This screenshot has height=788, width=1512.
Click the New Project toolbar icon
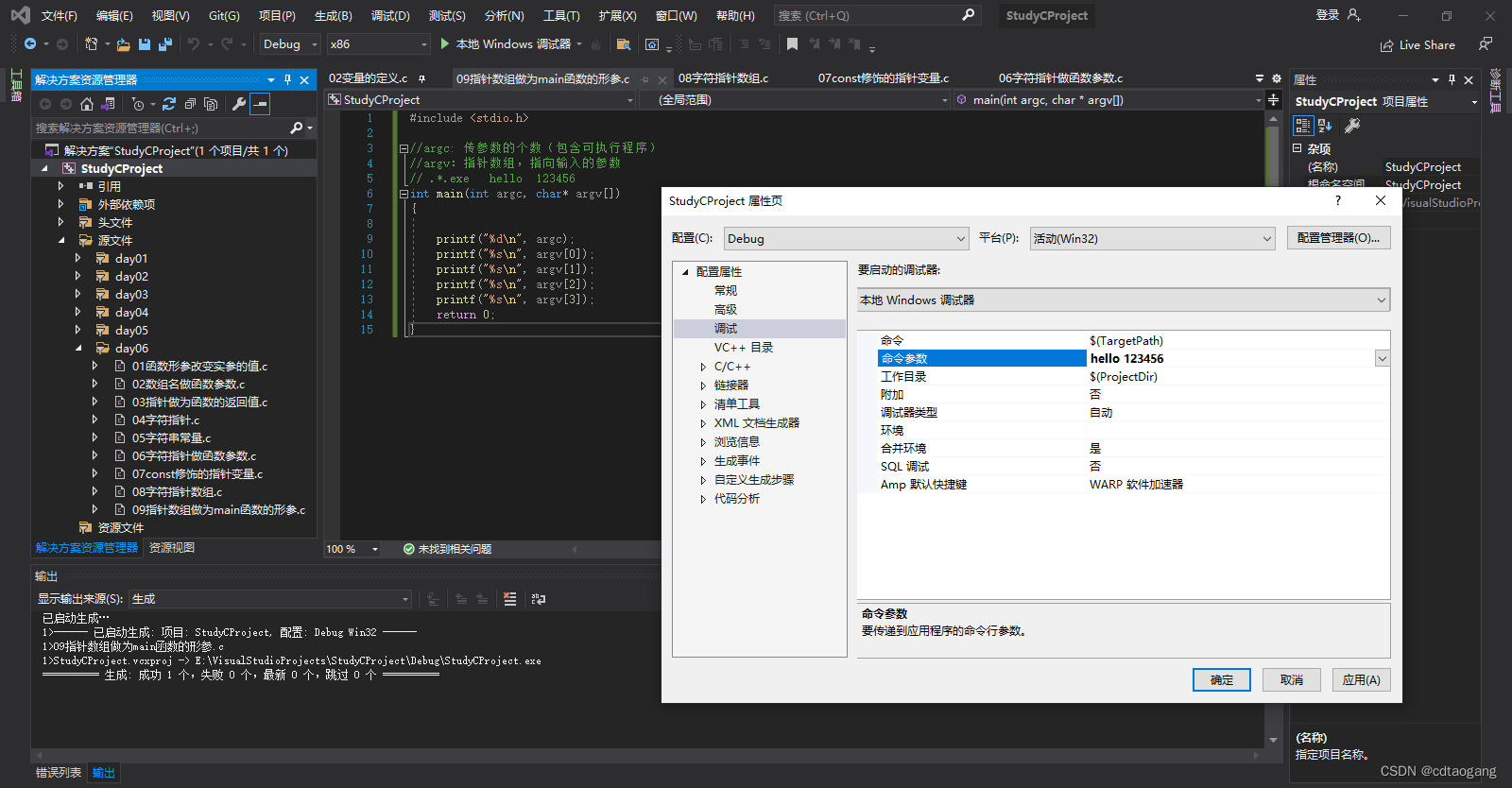point(92,44)
